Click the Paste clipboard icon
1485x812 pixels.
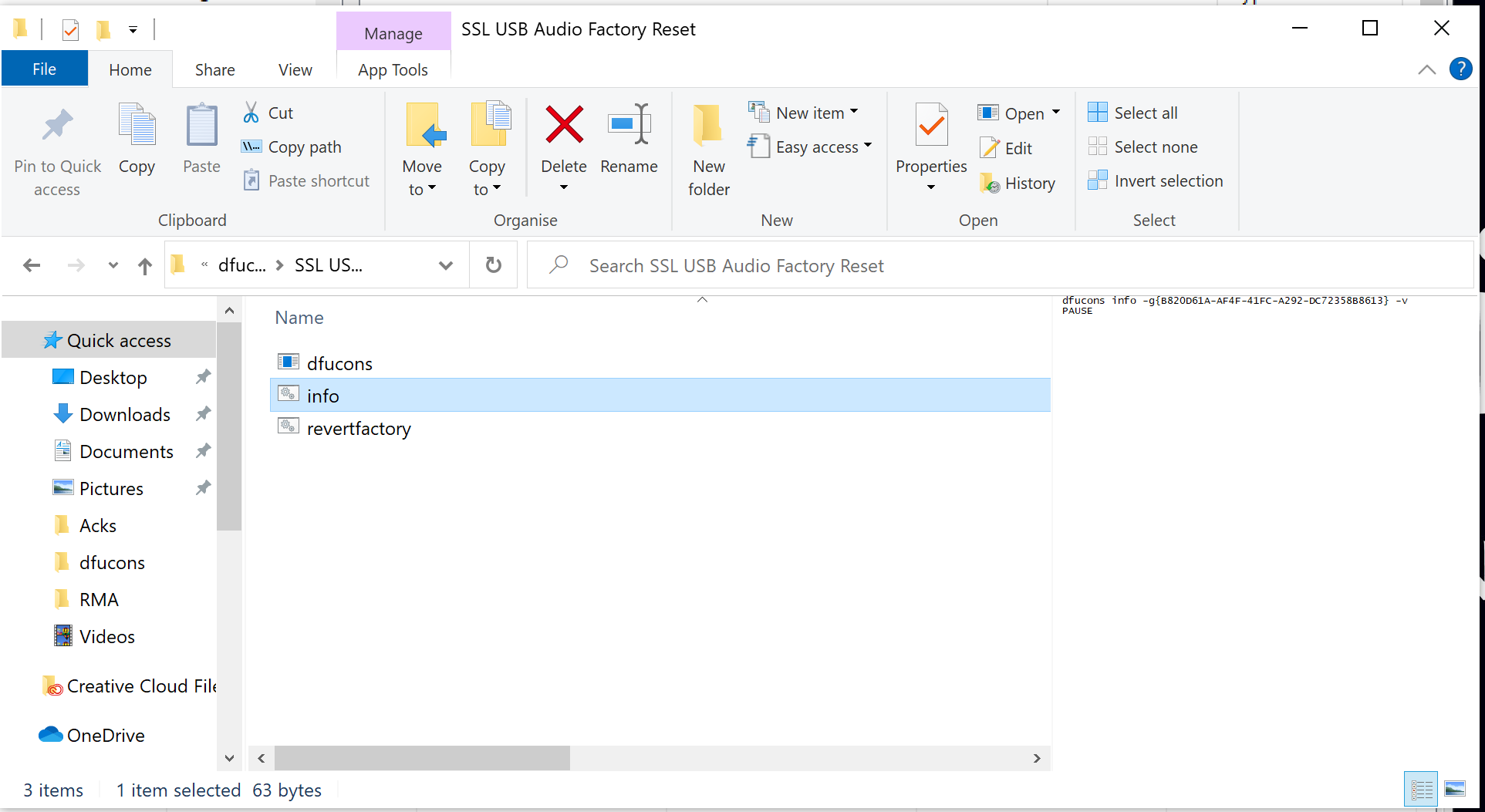(x=201, y=126)
